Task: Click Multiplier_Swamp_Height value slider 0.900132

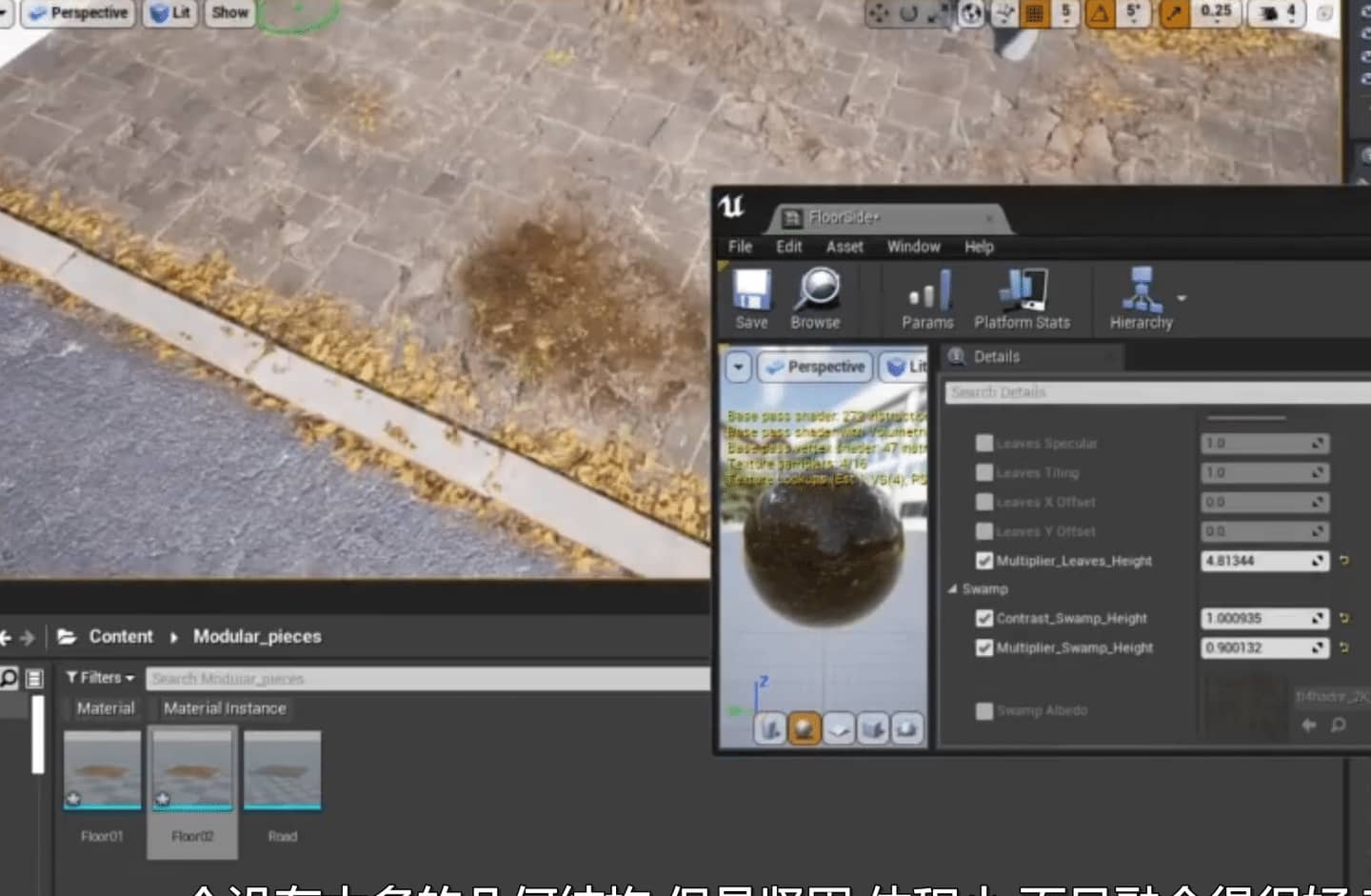Action: tap(1264, 648)
